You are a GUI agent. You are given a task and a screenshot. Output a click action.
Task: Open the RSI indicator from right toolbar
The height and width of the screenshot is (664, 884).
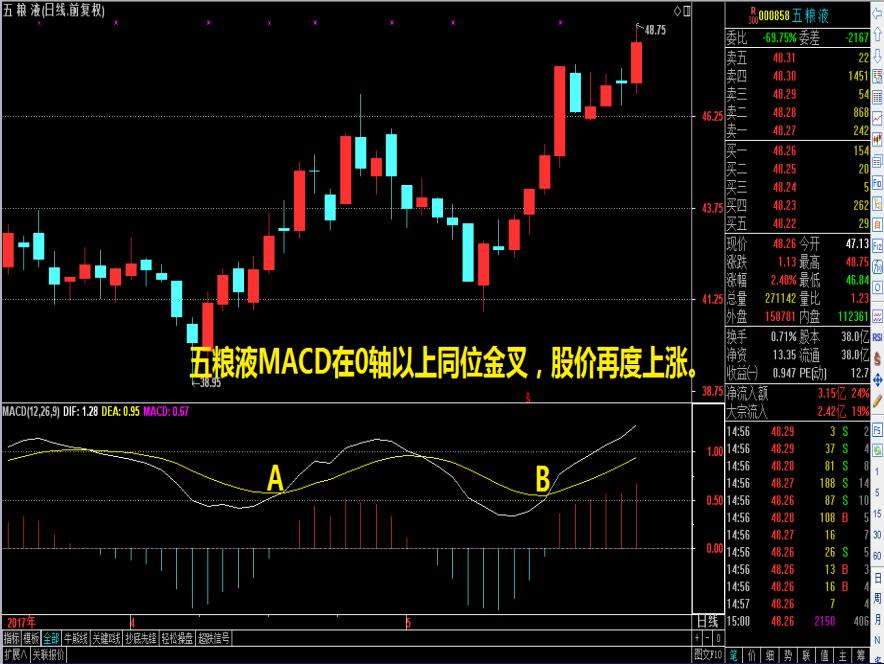877,338
